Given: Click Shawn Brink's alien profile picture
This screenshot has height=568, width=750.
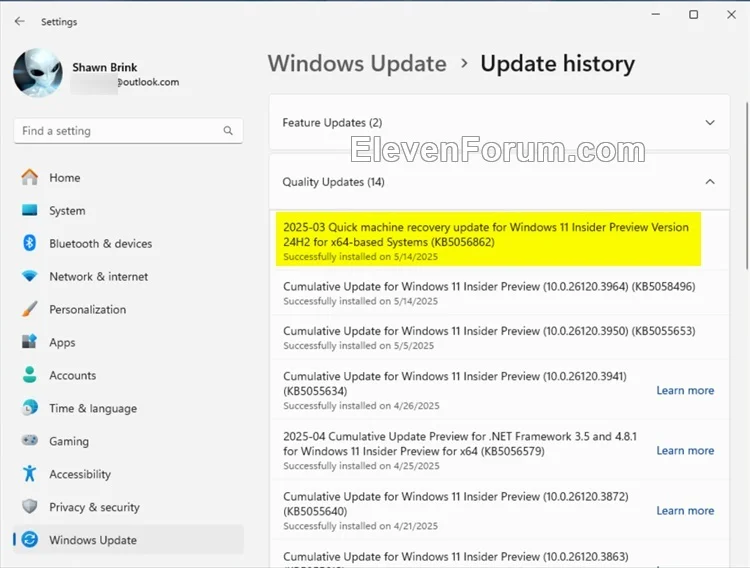Looking at the screenshot, I should click(x=38, y=73).
